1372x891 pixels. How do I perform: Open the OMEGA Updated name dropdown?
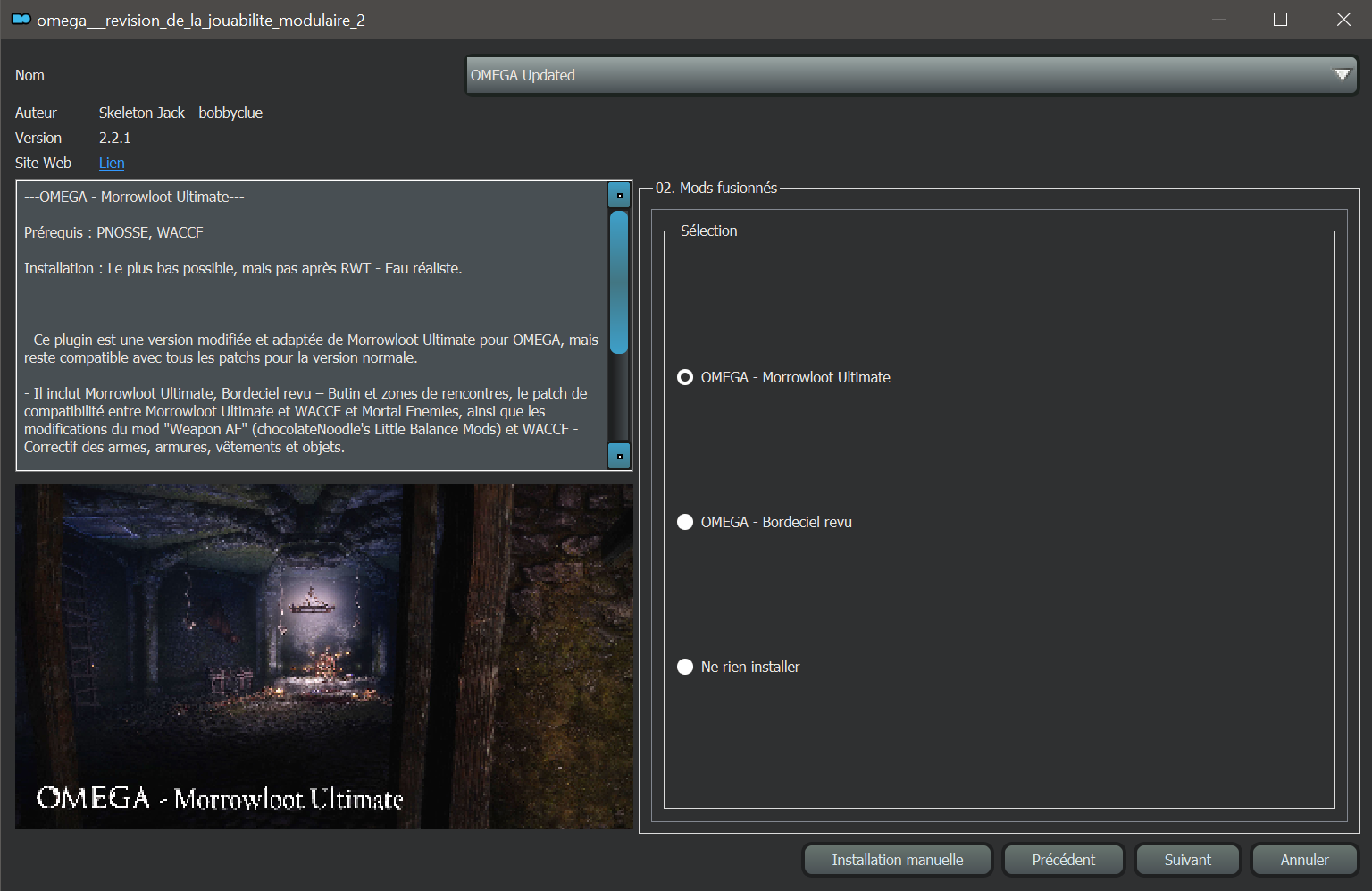click(x=911, y=75)
